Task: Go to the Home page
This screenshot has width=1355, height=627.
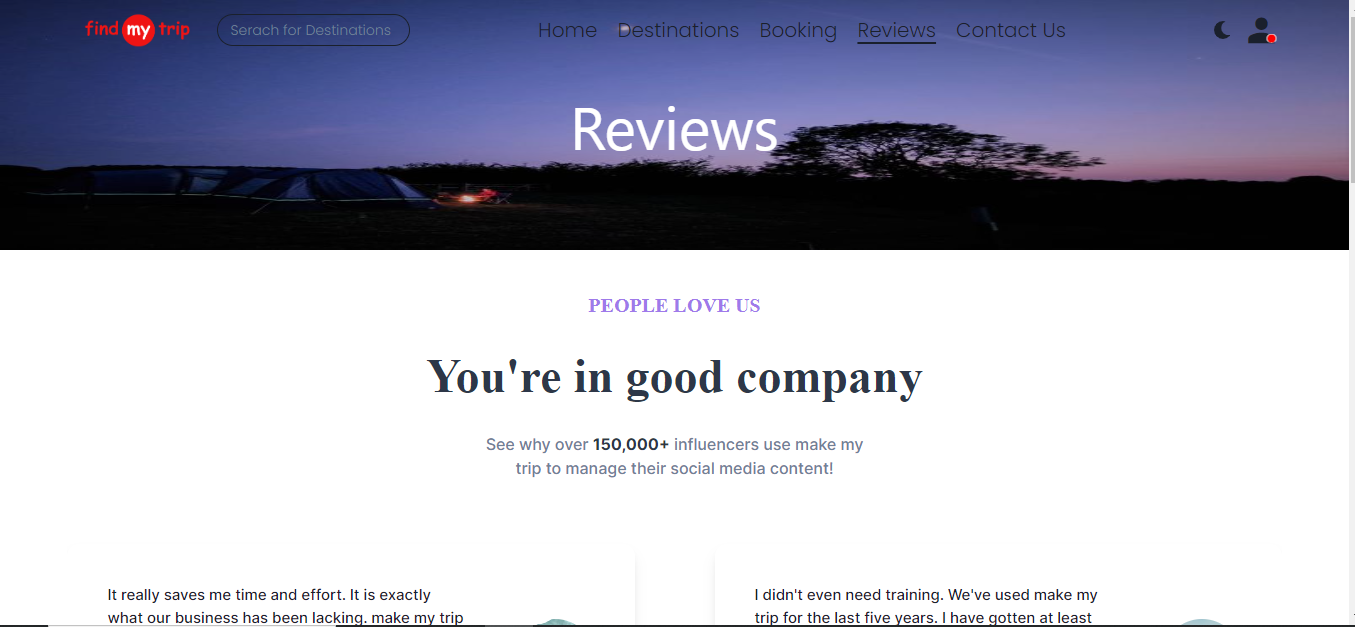Action: [567, 30]
